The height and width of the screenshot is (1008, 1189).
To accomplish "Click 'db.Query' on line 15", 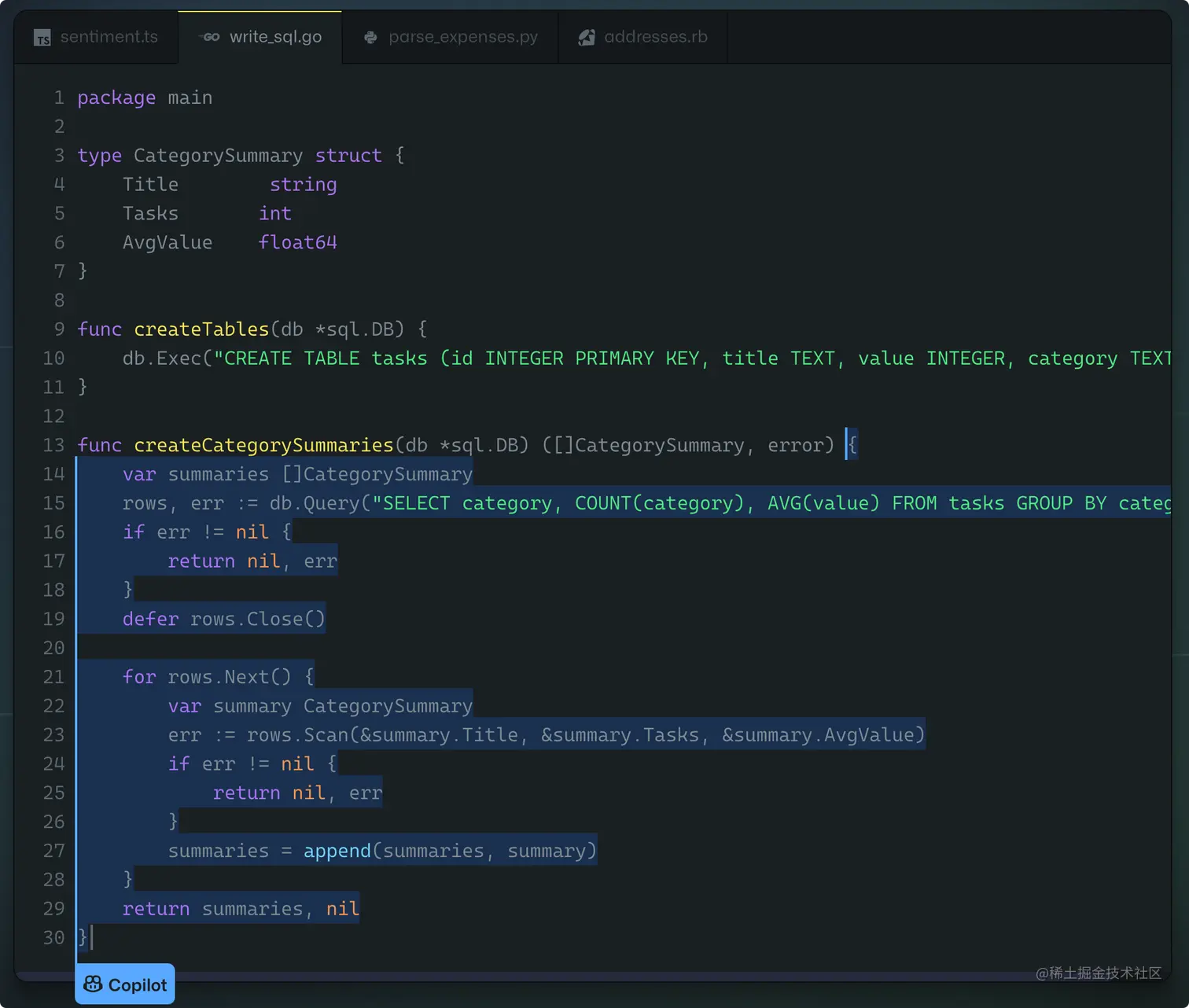I will point(315,503).
